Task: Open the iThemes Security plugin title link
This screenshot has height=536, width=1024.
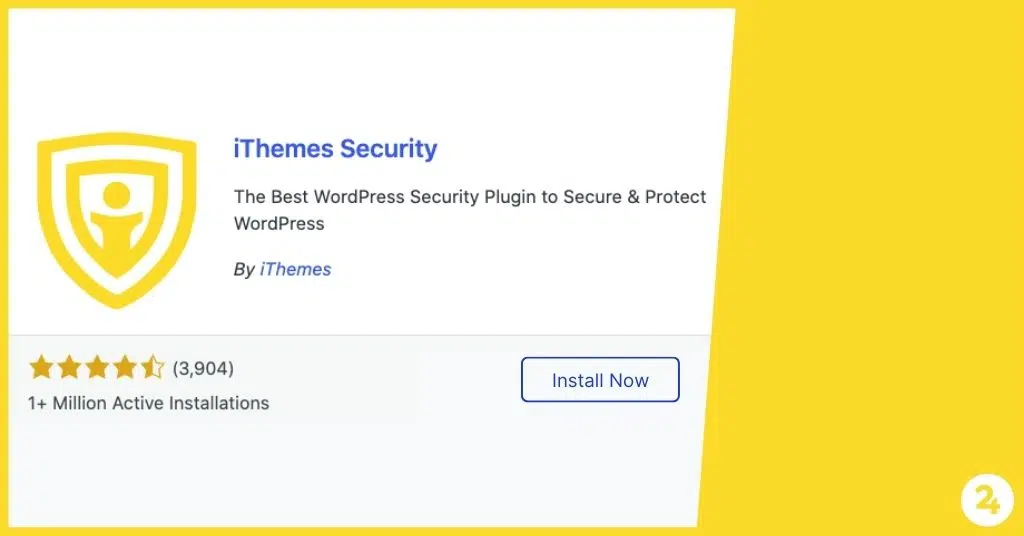Action: point(336,149)
